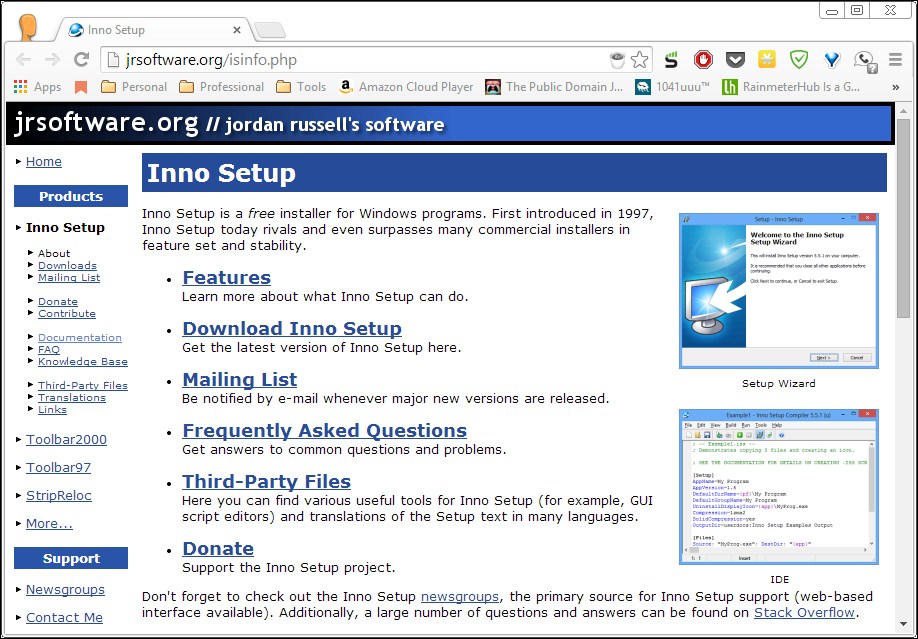Go to Toolbar2000 in the sidebar
This screenshot has width=918, height=639.
(x=66, y=440)
